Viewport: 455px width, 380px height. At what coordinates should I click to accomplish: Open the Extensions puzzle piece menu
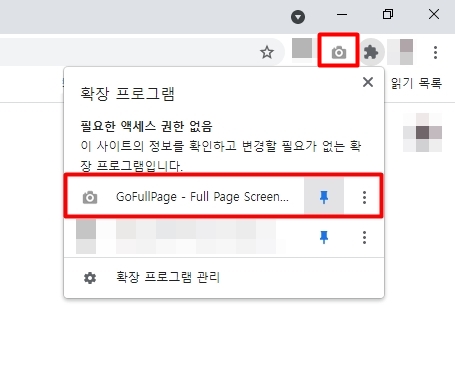[371, 52]
